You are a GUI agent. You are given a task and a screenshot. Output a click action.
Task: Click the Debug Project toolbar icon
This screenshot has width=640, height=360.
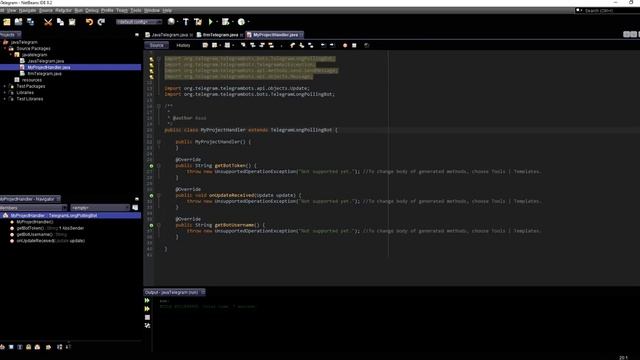(x=225, y=22)
